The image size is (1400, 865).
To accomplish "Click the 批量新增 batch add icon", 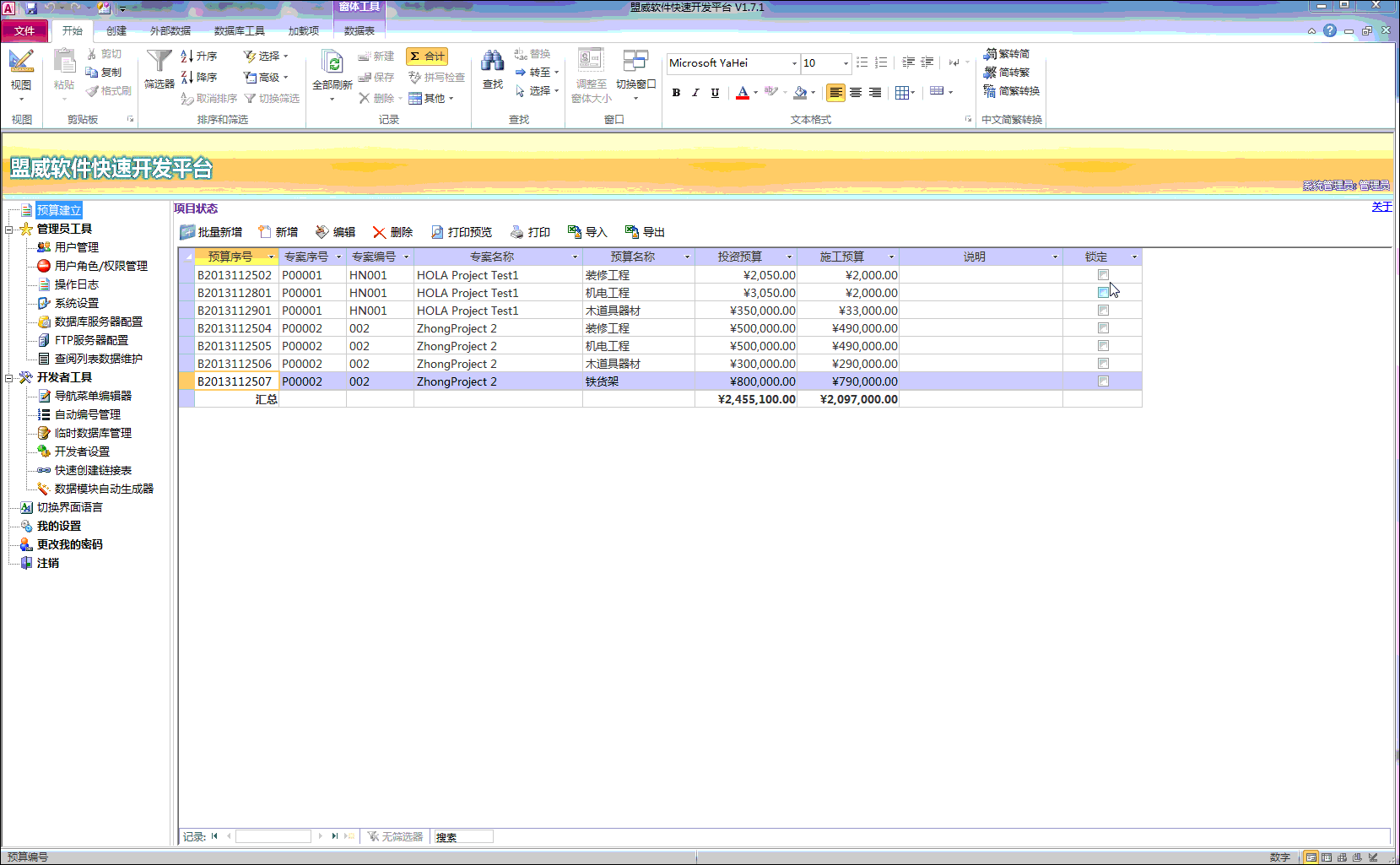I will tap(187, 232).
